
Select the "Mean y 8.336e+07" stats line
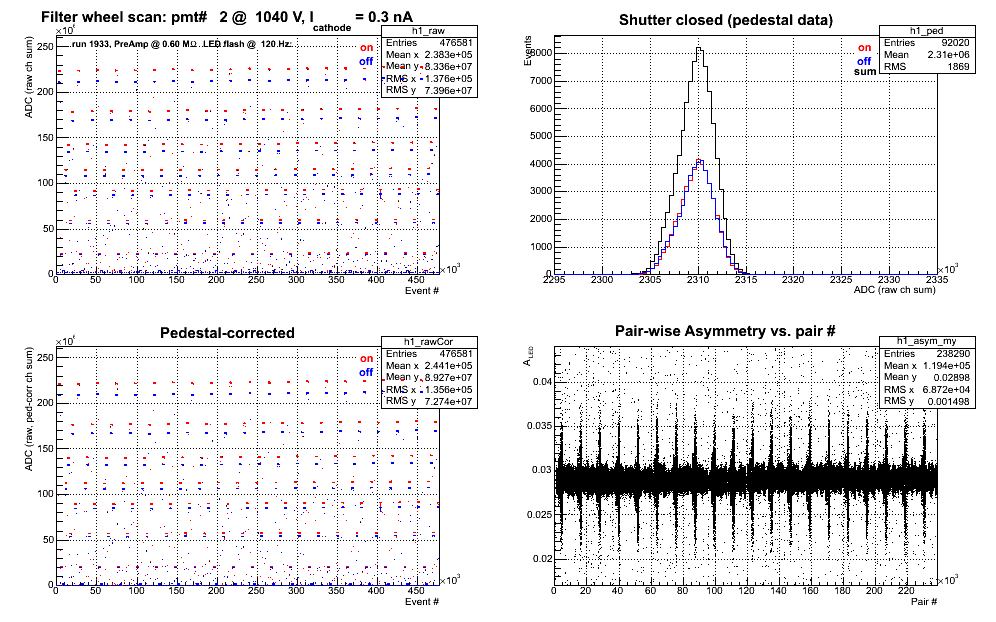tap(429, 66)
